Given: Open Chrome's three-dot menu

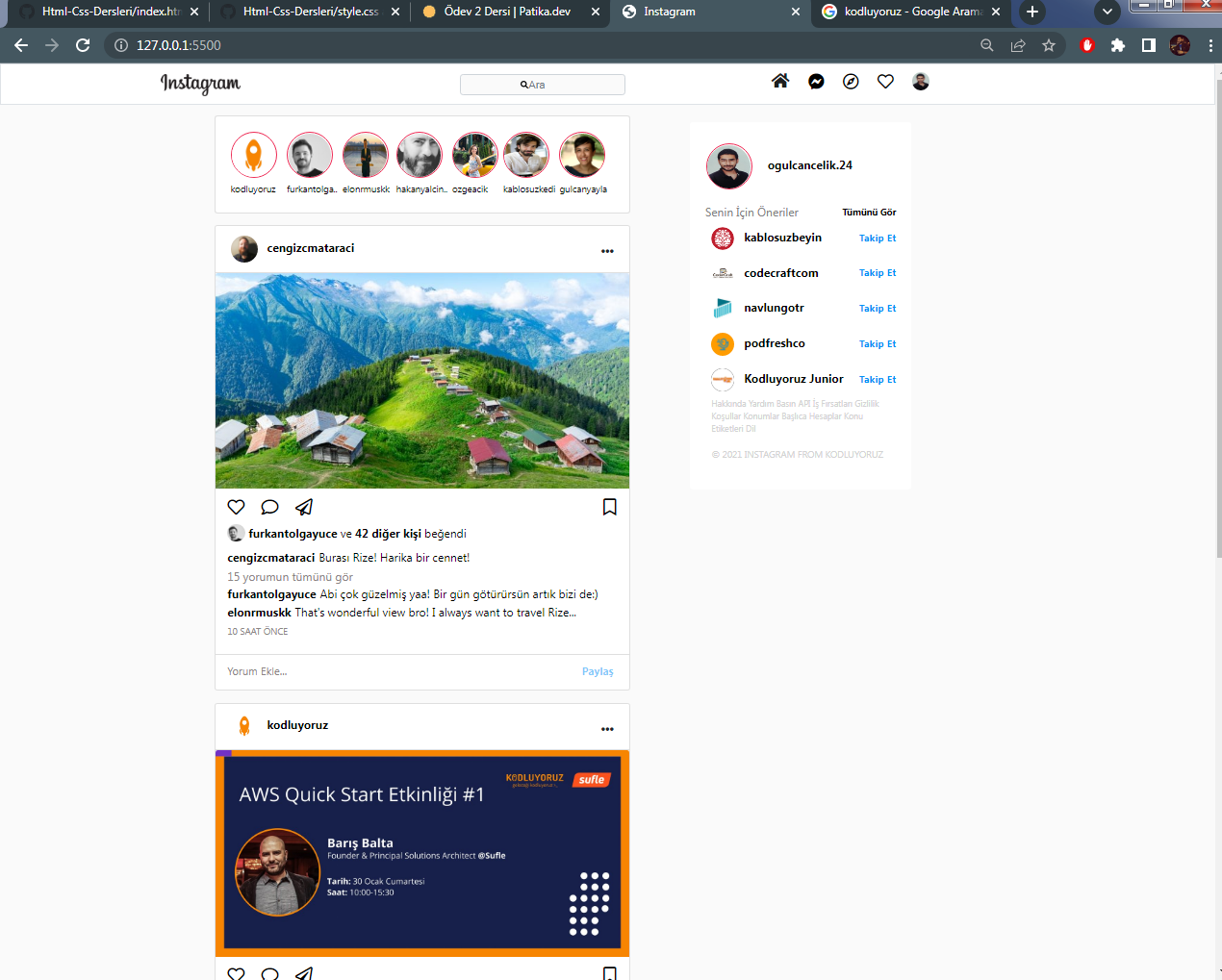Looking at the screenshot, I should point(1210,45).
